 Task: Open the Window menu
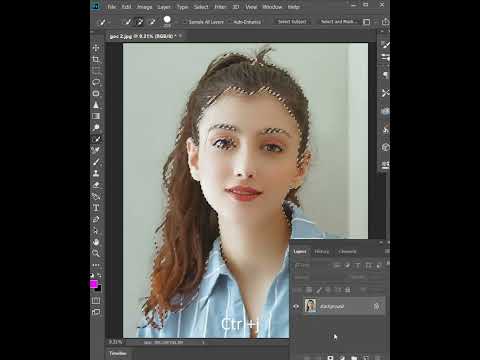pos(272,7)
